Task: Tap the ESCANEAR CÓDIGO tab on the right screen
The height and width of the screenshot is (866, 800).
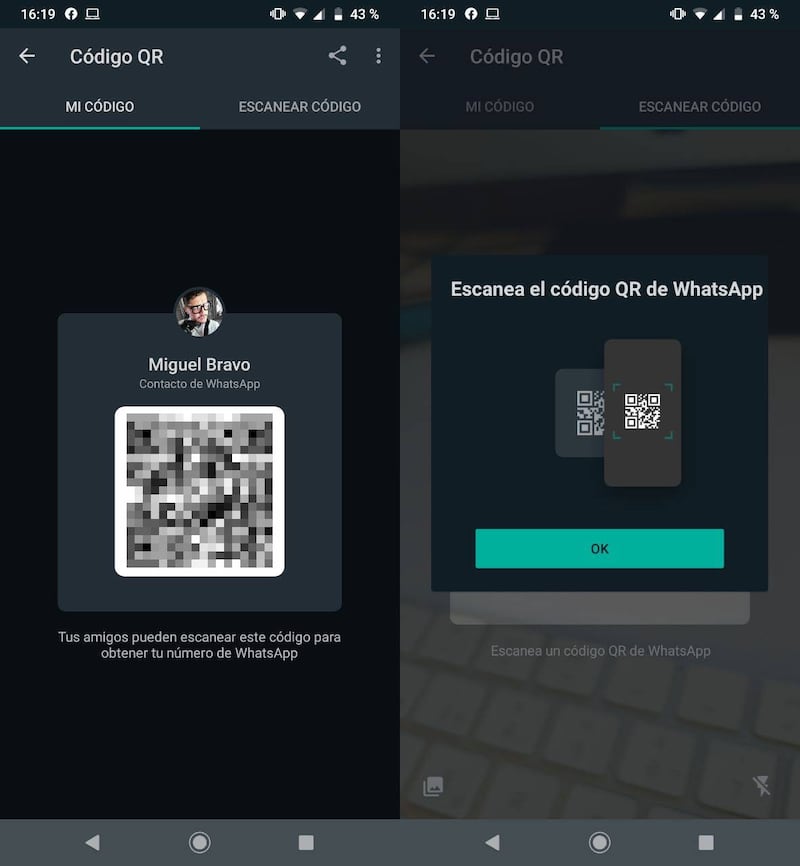Action: [700, 107]
